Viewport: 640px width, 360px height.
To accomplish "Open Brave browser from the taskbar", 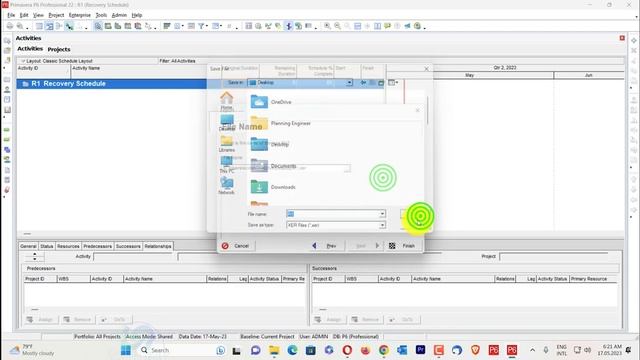I will tap(475, 350).
